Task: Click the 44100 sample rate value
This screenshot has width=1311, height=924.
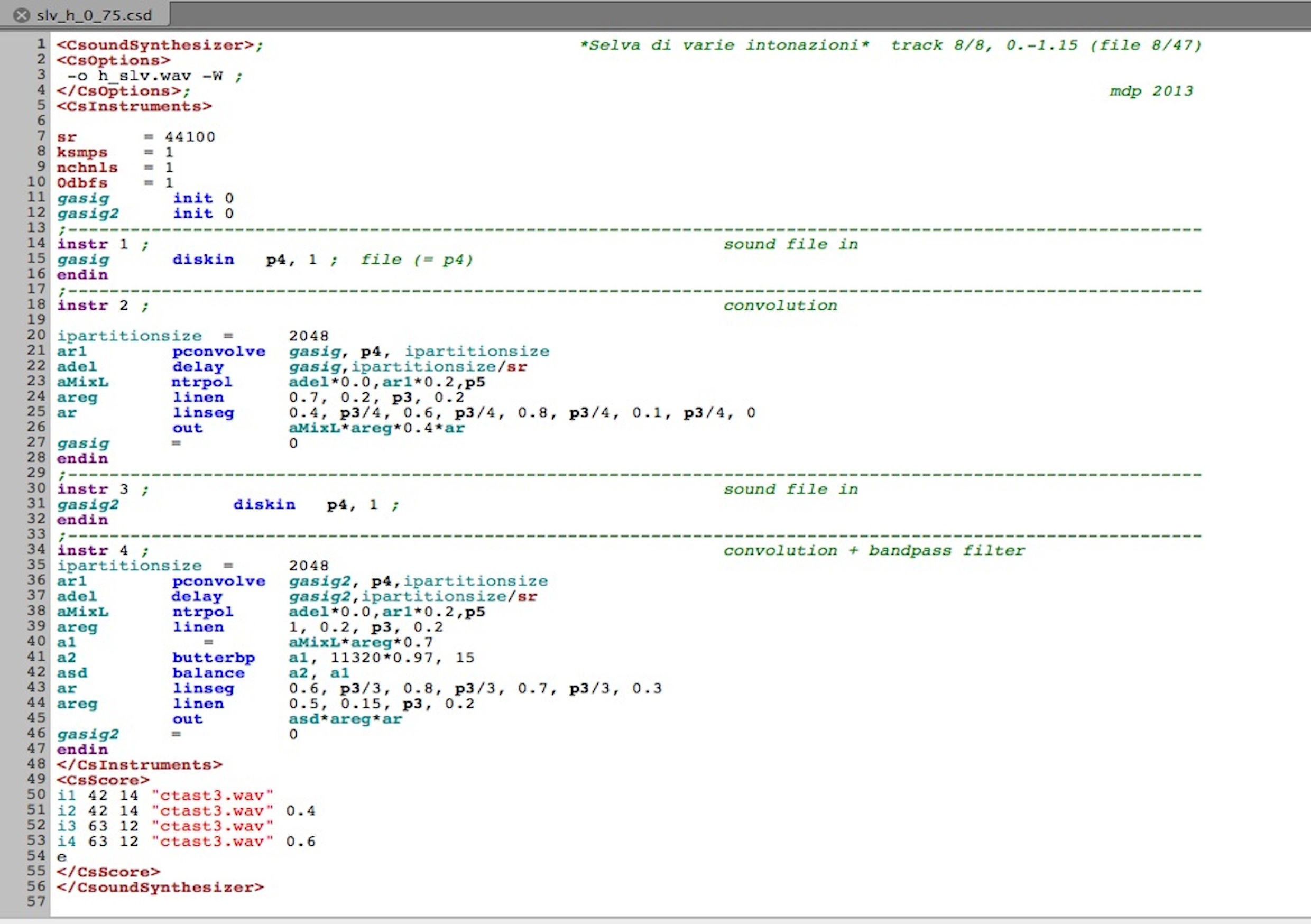Action: tap(190, 137)
